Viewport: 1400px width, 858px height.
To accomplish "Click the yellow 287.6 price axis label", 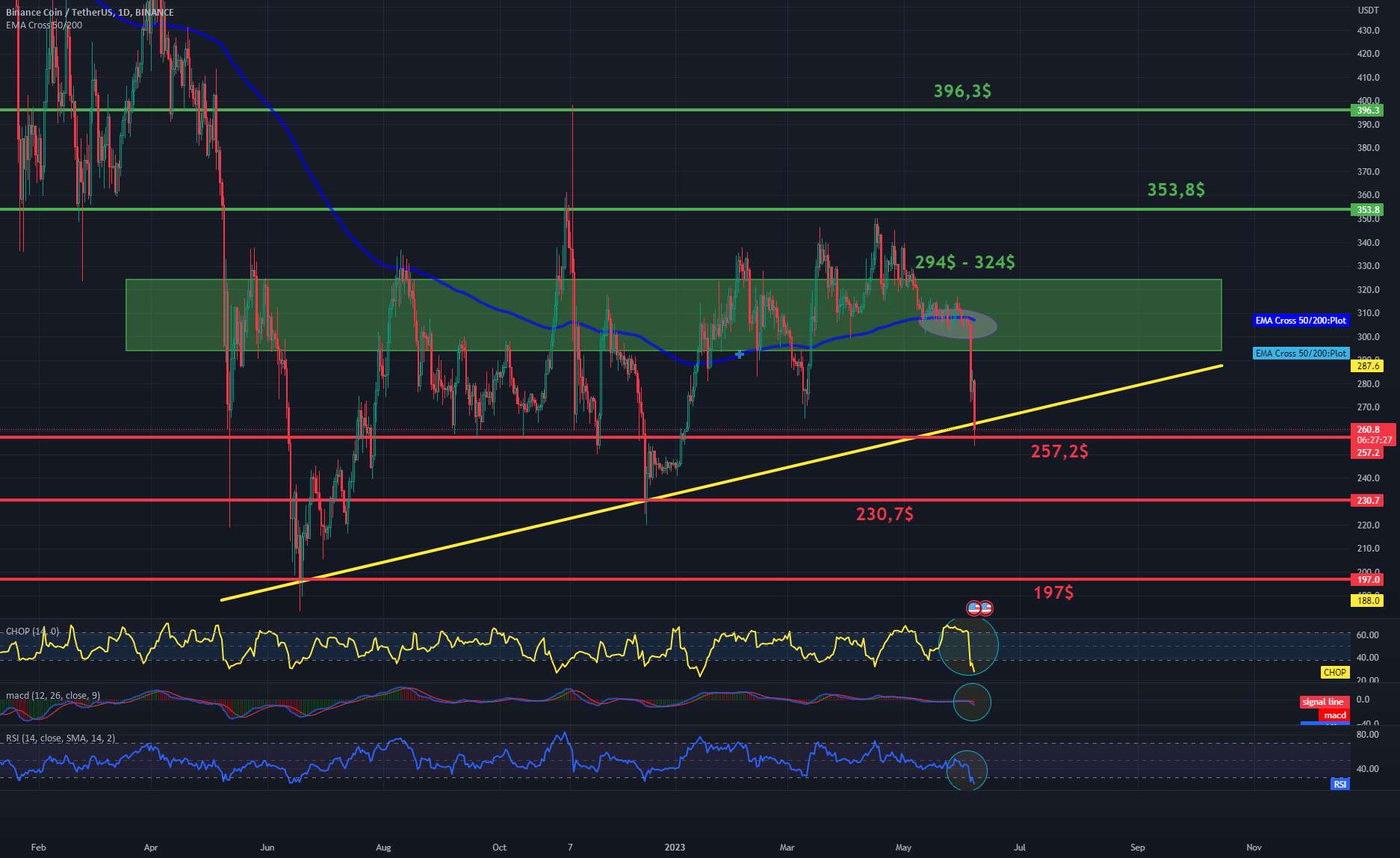I will pos(1367,366).
